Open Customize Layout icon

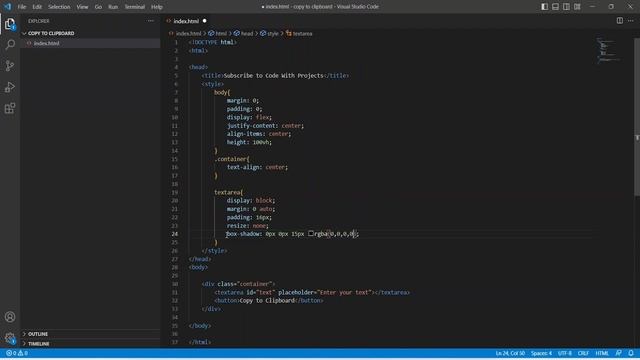[577, 7]
